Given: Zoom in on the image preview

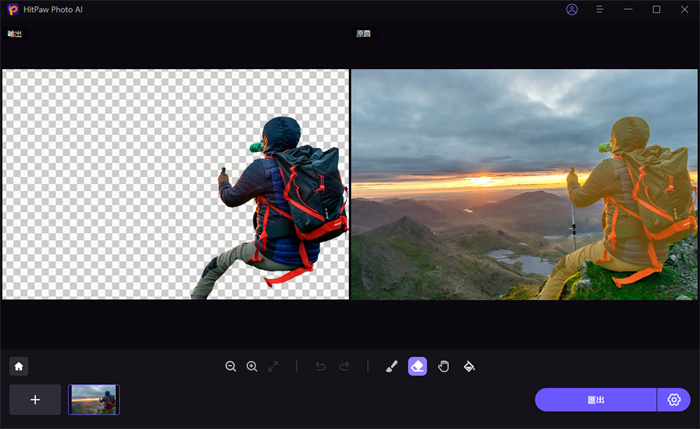Looking at the screenshot, I should point(252,366).
